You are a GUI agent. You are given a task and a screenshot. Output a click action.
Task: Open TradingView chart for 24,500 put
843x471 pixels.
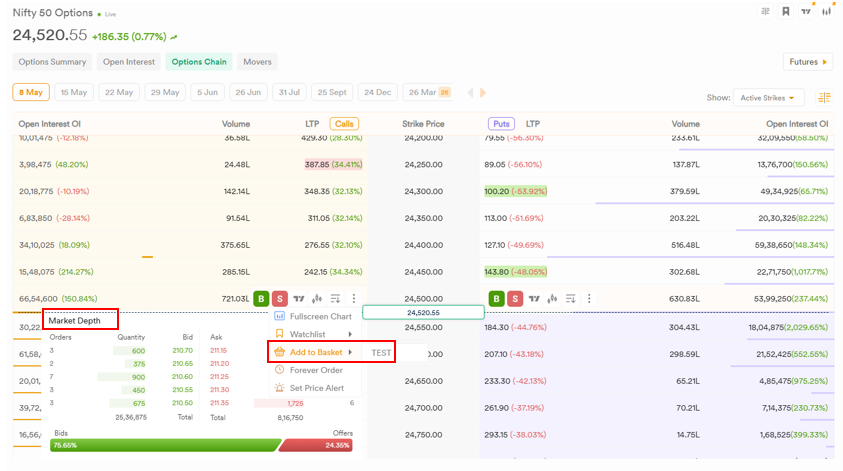[x=534, y=298]
